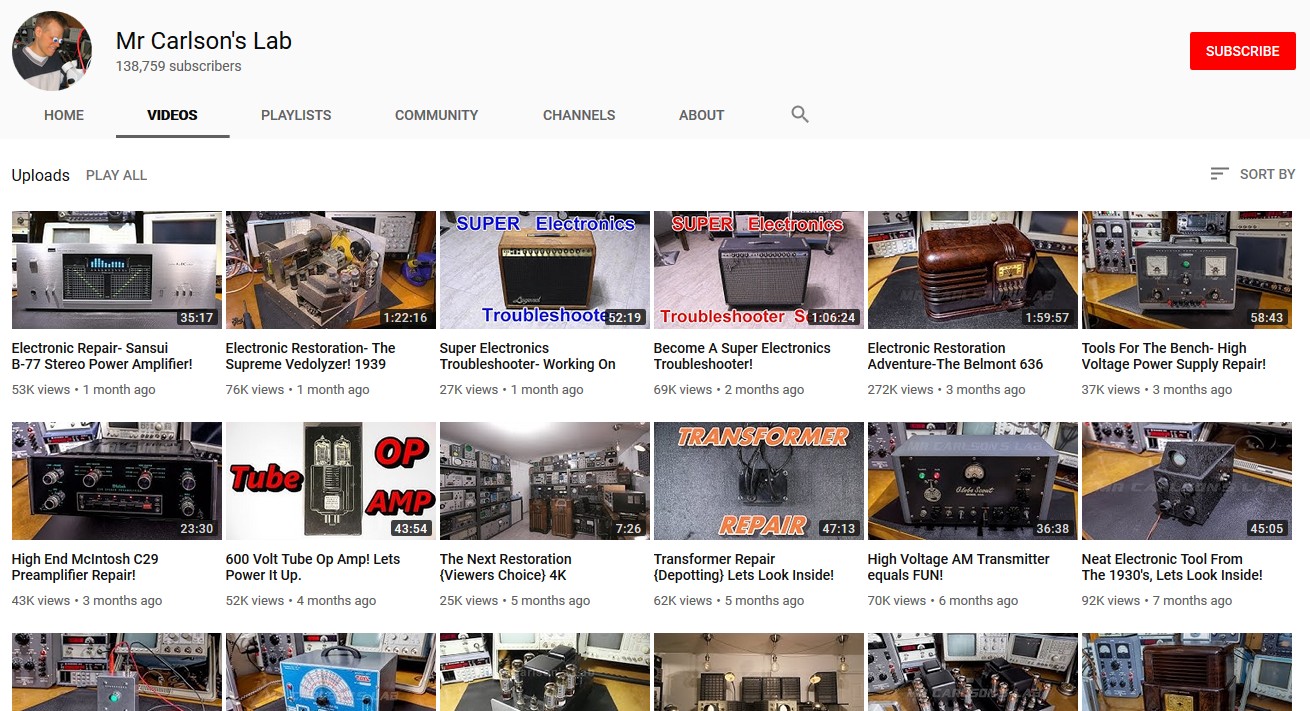Open the High Voltage Power Supply Repair thumbnail
Viewport: 1310px width, 711px height.
coord(1187,270)
